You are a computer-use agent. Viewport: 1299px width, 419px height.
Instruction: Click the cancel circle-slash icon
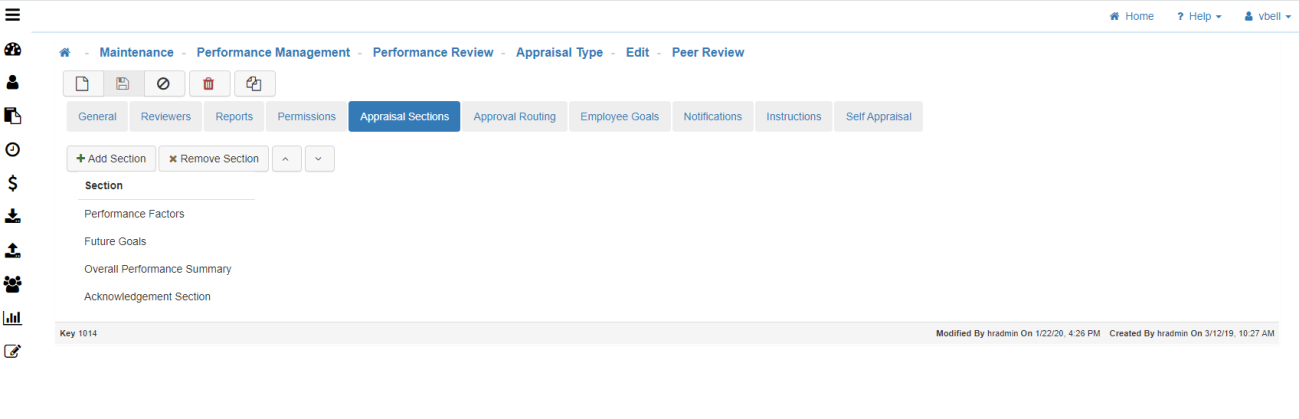(x=164, y=84)
